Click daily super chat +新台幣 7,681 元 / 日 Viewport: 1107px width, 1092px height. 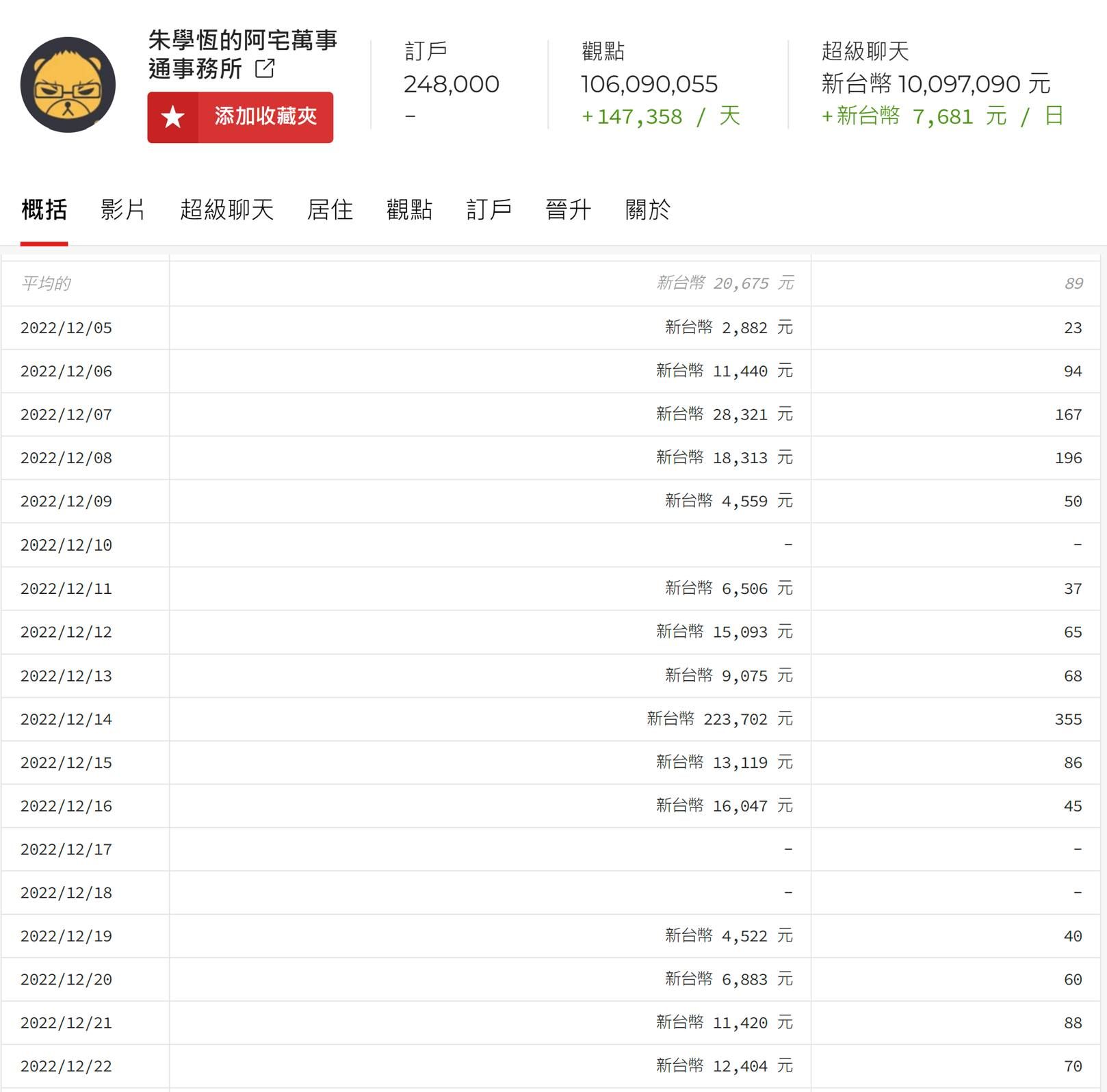point(942,116)
